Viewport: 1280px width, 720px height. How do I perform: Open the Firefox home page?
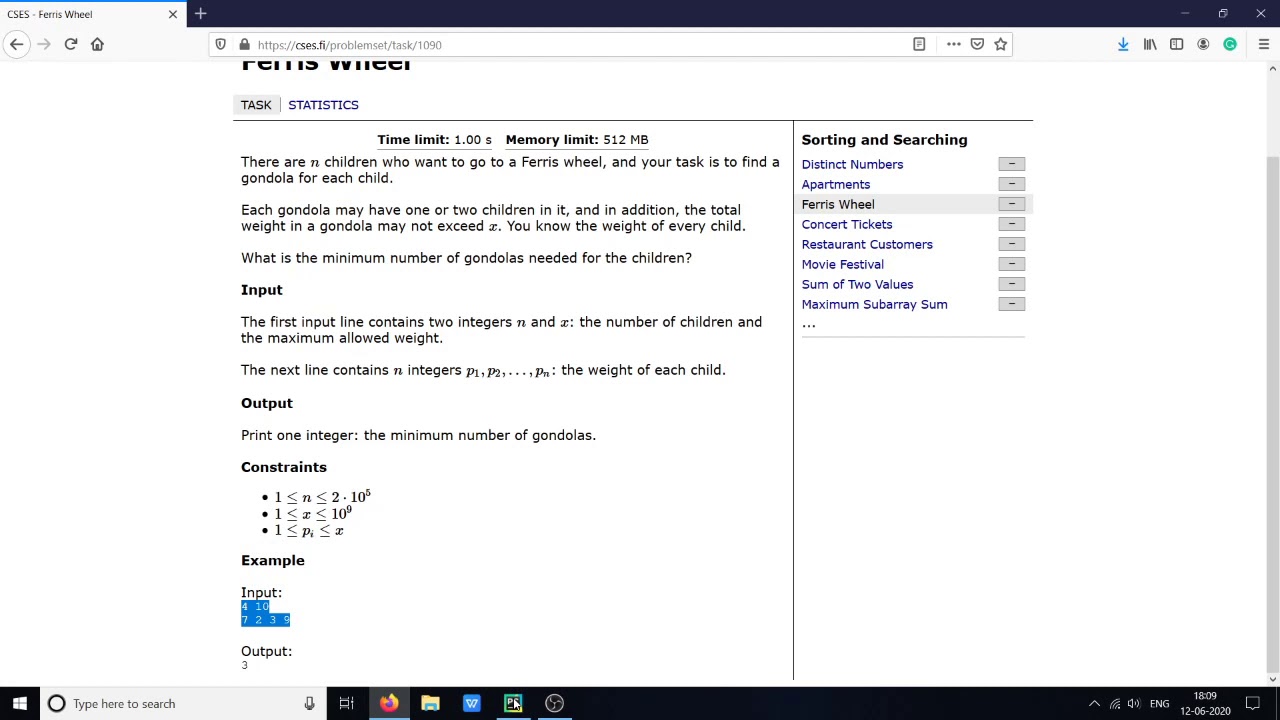(97, 44)
